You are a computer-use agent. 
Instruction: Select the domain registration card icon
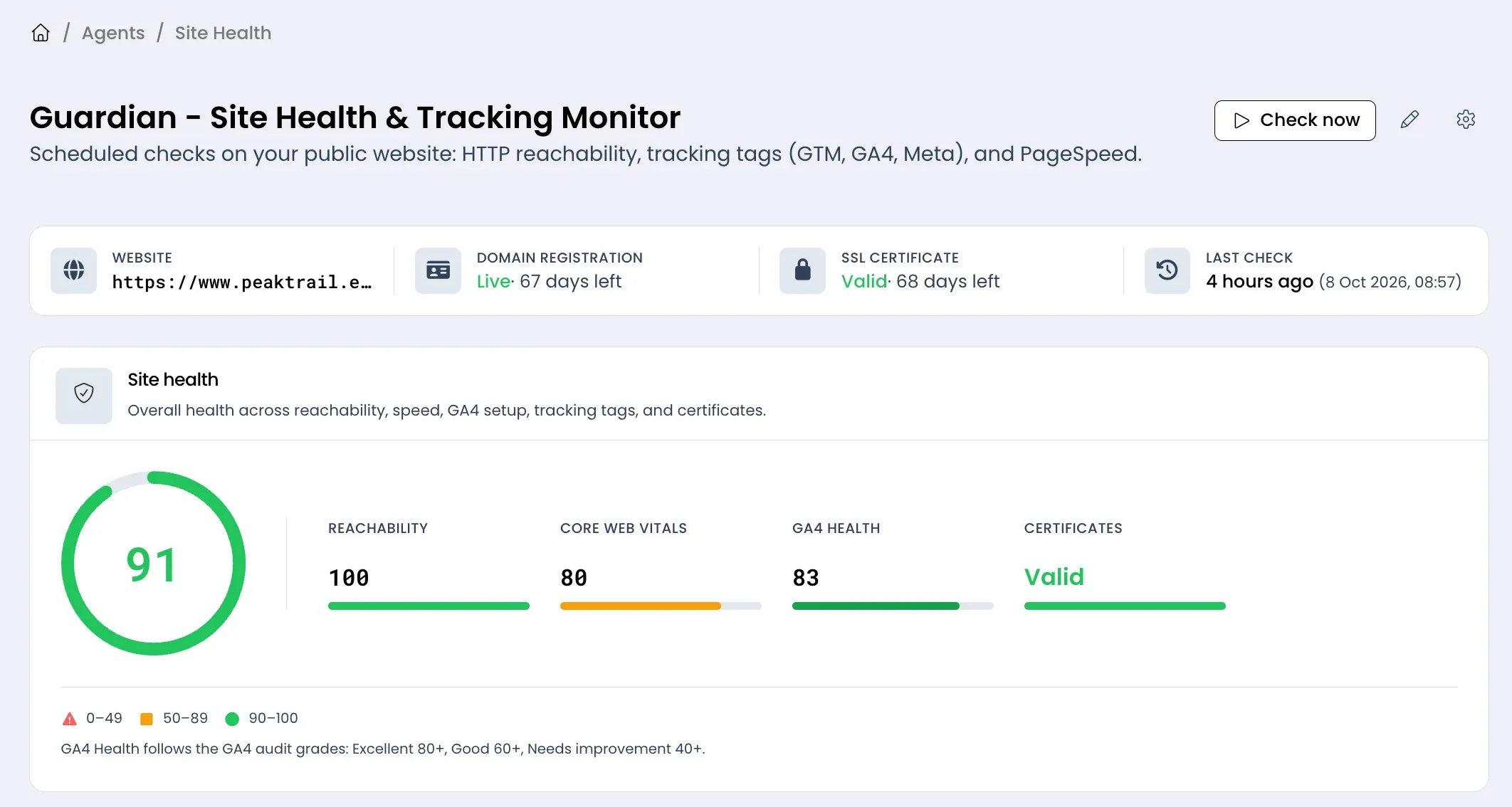(439, 270)
